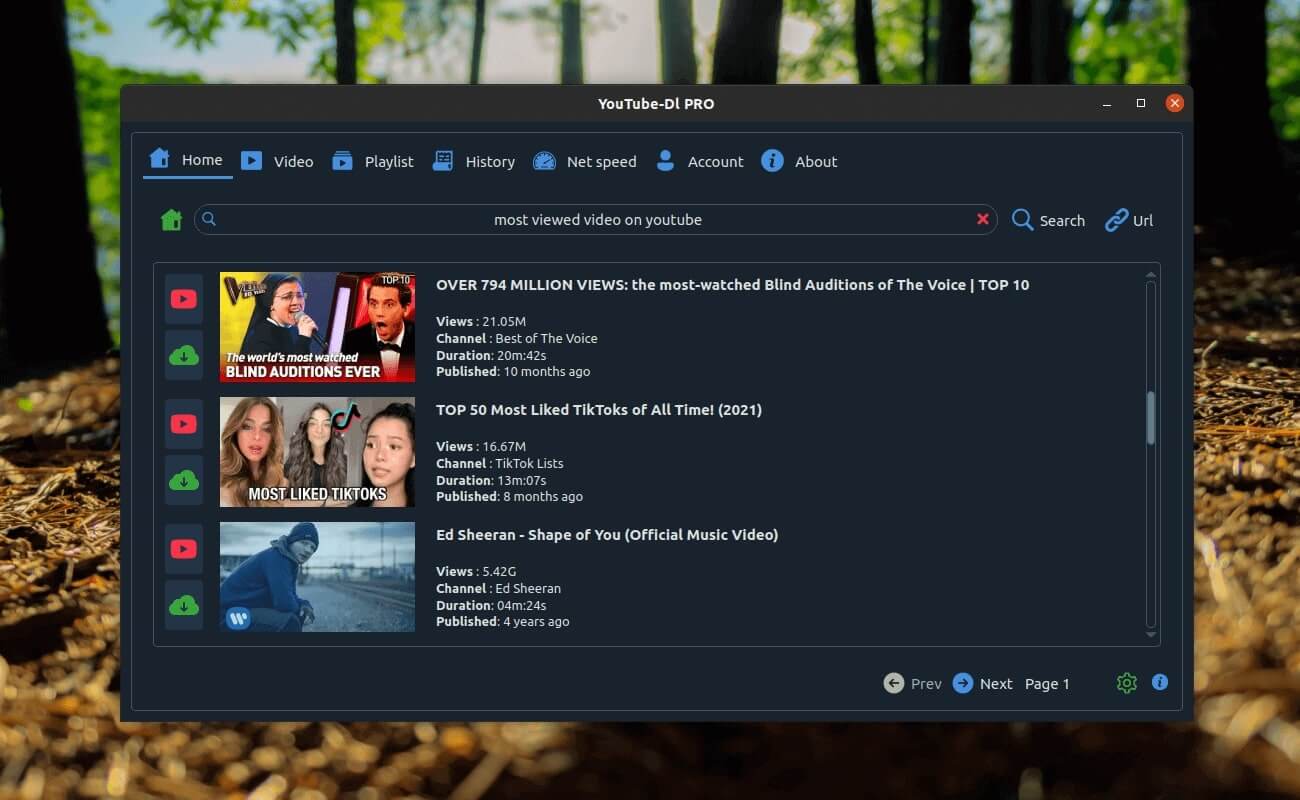Go to Next results page

point(982,683)
